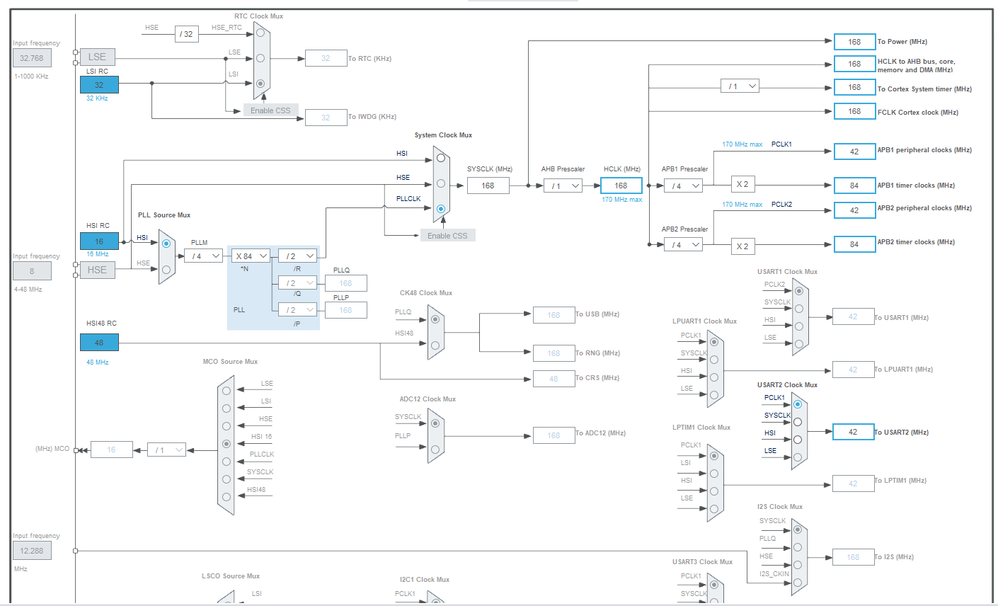Select HSE in the PLL Source Mux
998x606 pixels.
[166, 269]
